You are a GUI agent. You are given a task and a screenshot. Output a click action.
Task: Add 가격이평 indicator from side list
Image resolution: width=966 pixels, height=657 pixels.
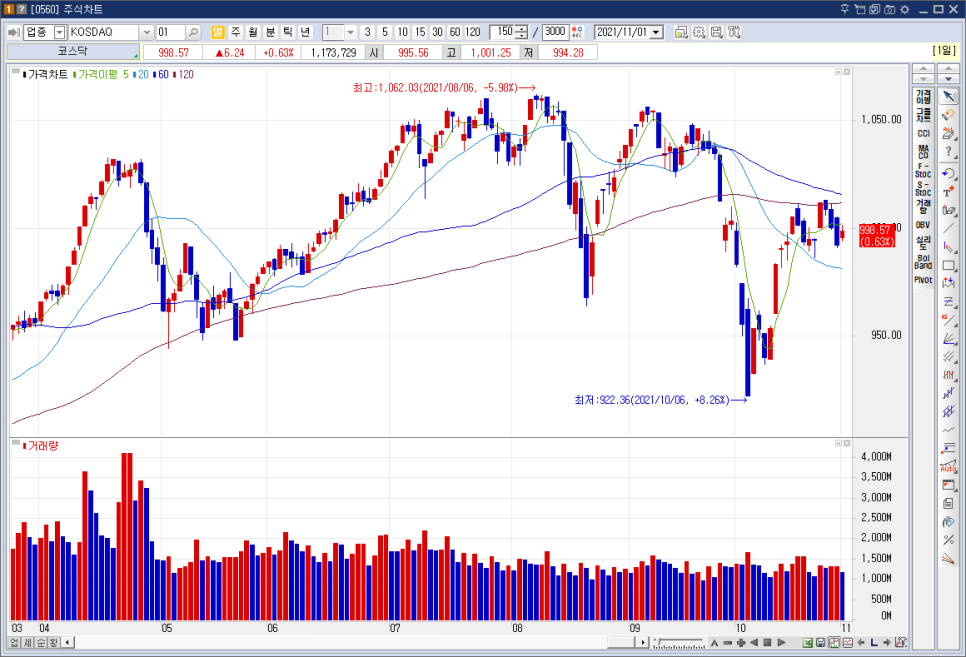(x=923, y=96)
